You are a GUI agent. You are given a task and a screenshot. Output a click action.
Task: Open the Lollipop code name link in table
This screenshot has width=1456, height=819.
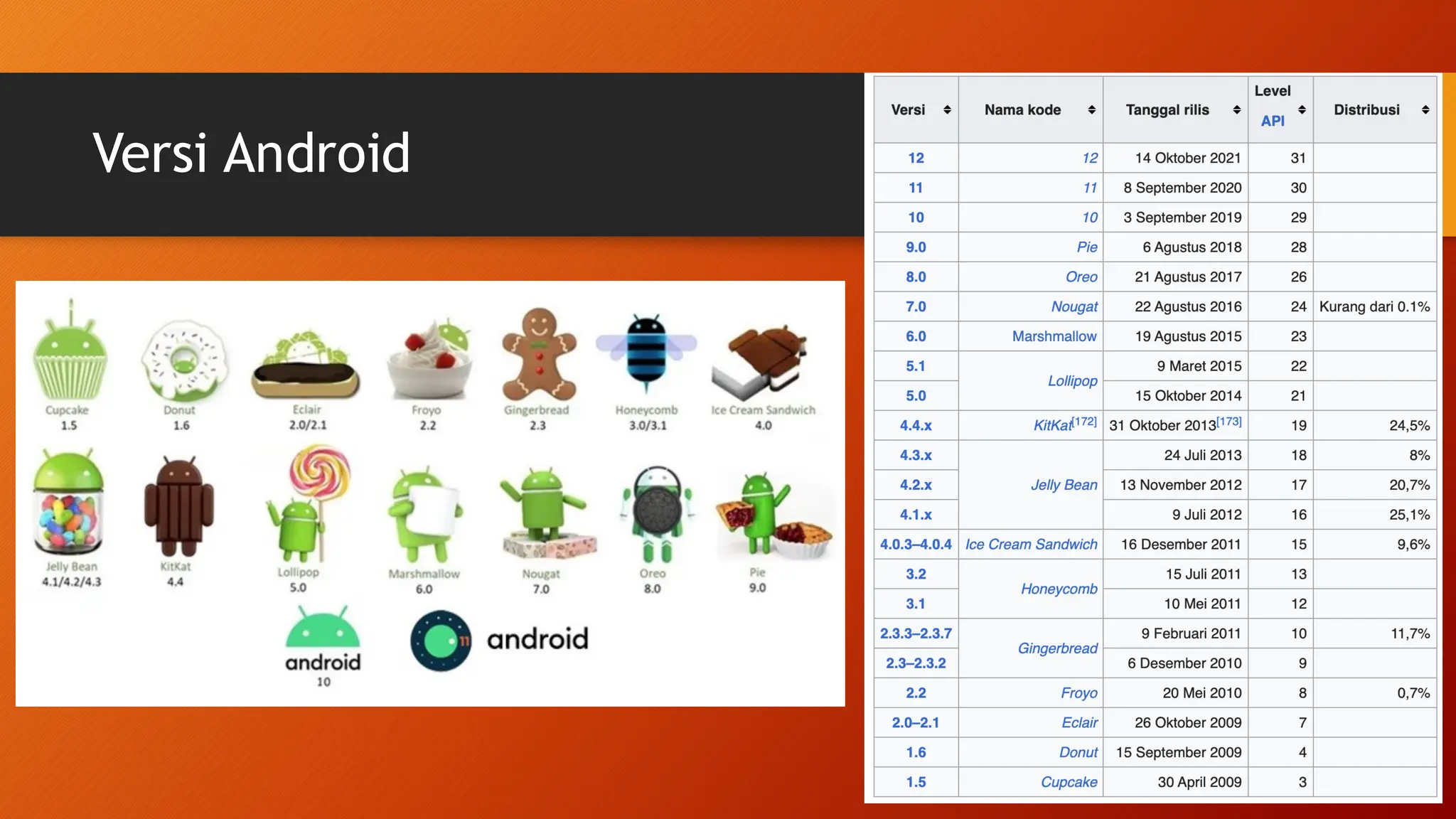[x=1072, y=381]
